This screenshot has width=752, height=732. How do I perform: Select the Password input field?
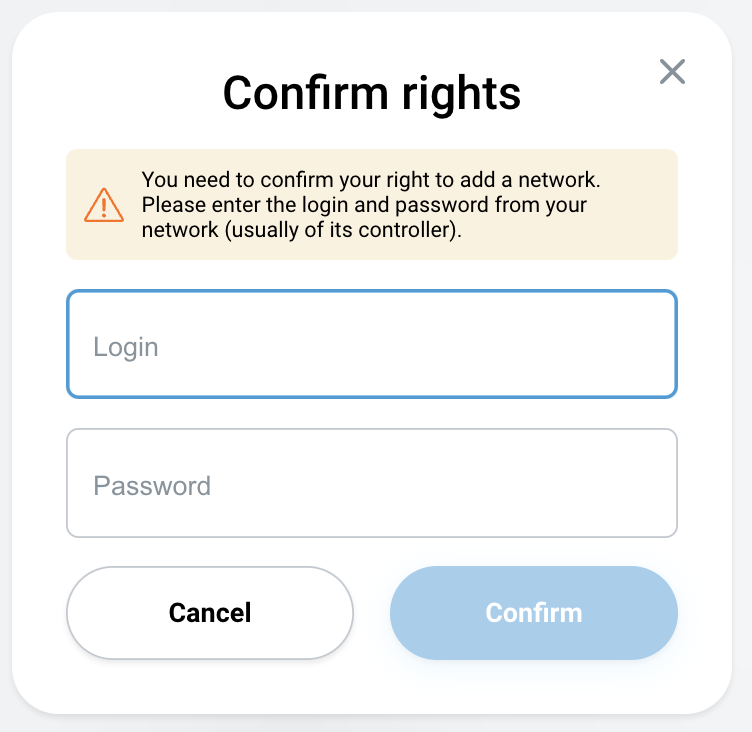pyautogui.click(x=372, y=483)
